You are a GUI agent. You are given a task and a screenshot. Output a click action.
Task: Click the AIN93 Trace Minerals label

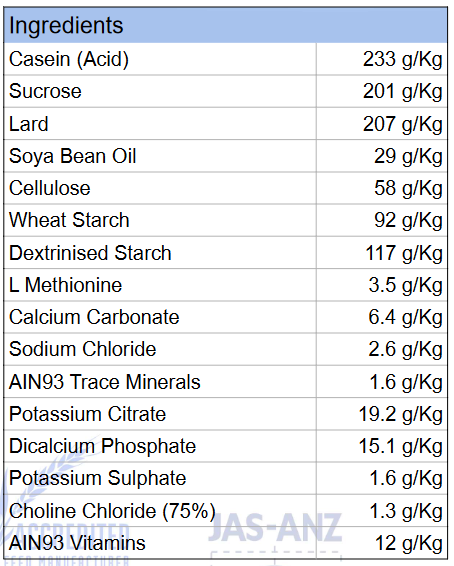point(105,382)
